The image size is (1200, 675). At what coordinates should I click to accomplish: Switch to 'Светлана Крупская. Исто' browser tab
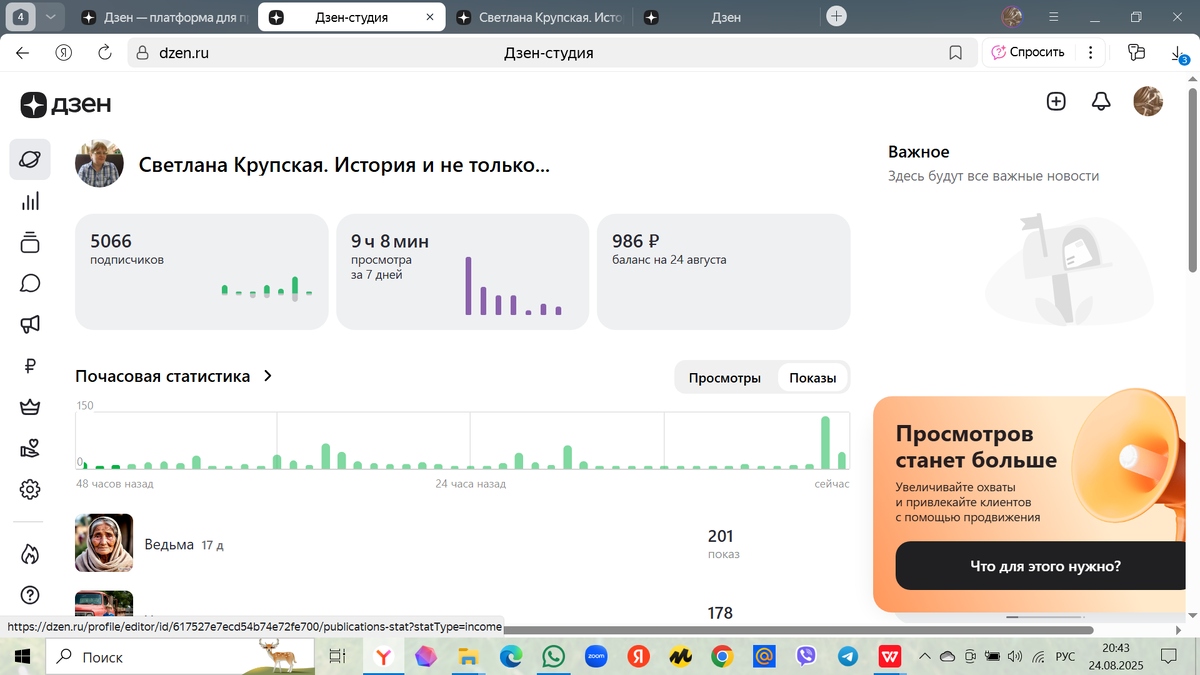[540, 17]
